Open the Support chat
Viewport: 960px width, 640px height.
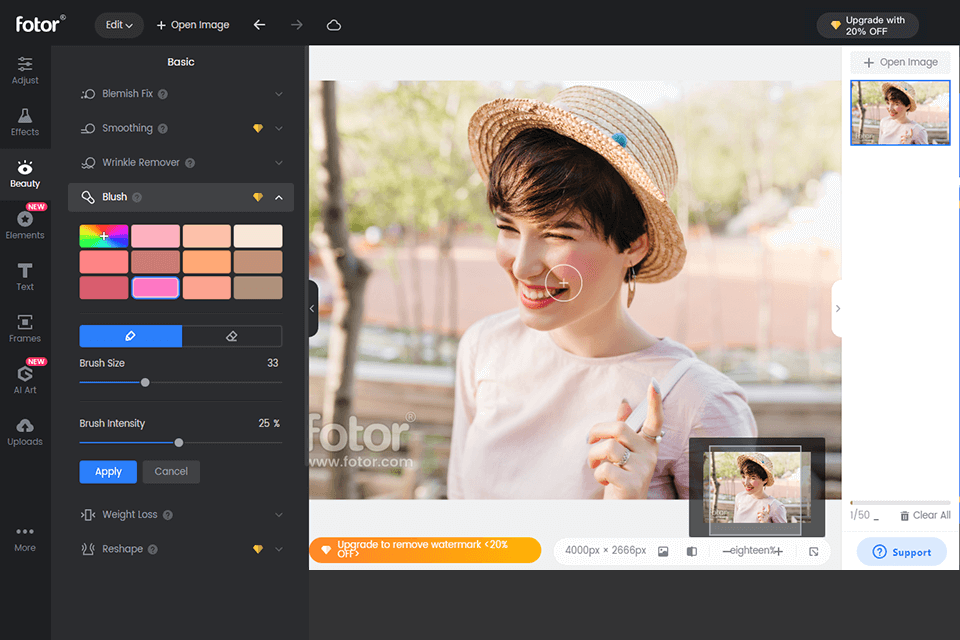pos(902,552)
